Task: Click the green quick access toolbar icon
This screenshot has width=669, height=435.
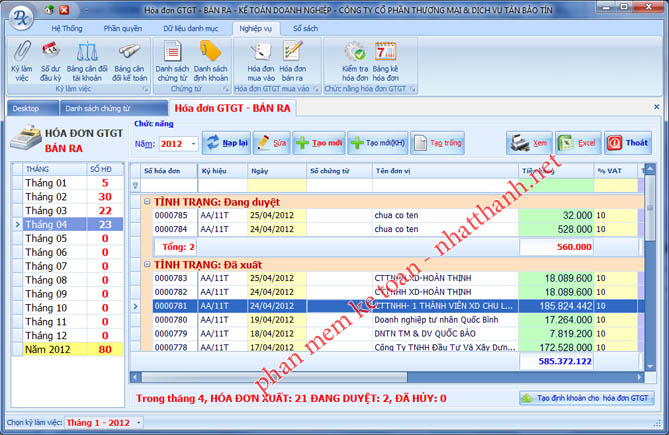Action: [x=49, y=9]
